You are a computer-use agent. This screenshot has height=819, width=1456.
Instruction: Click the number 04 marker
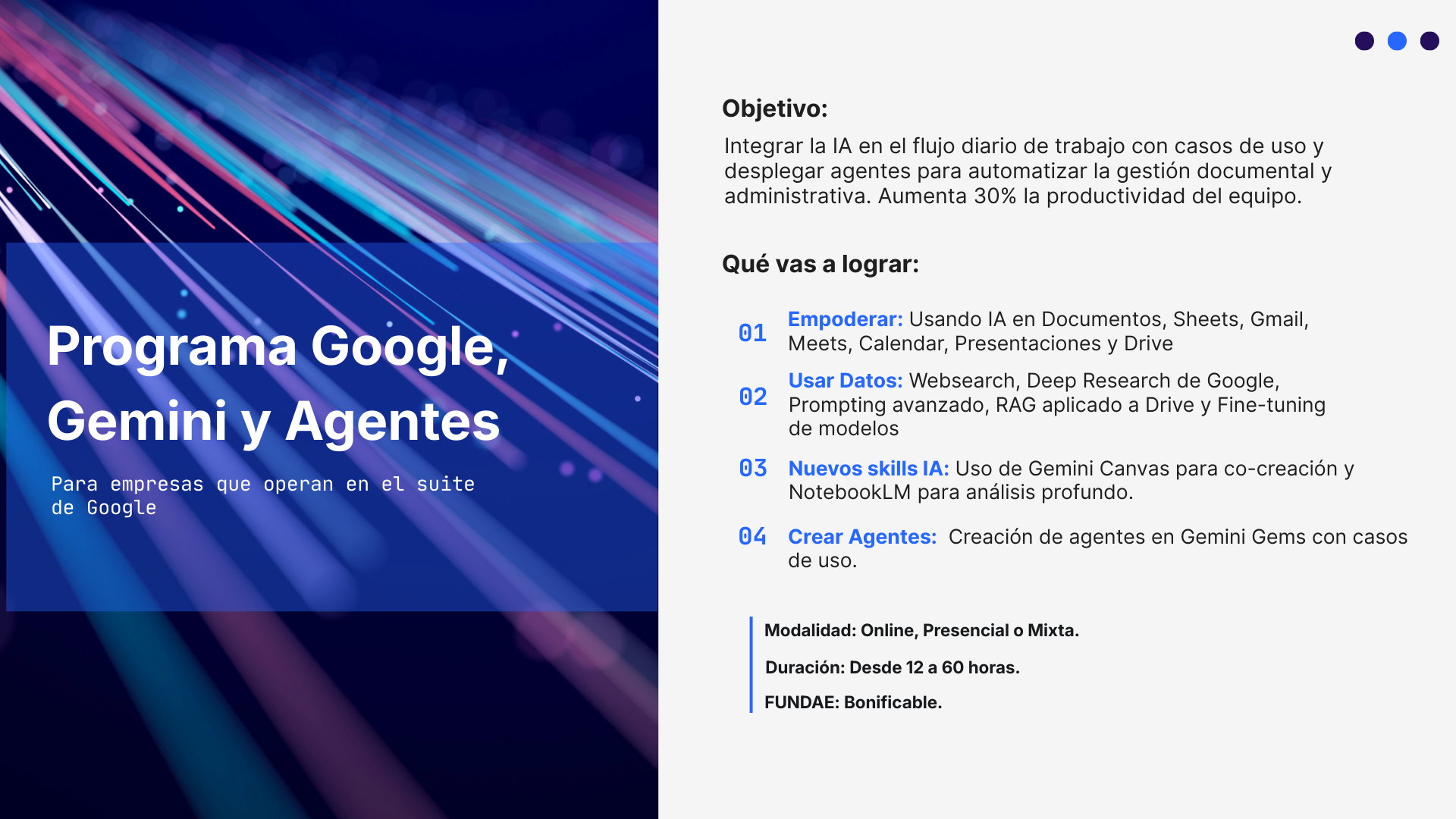click(752, 536)
